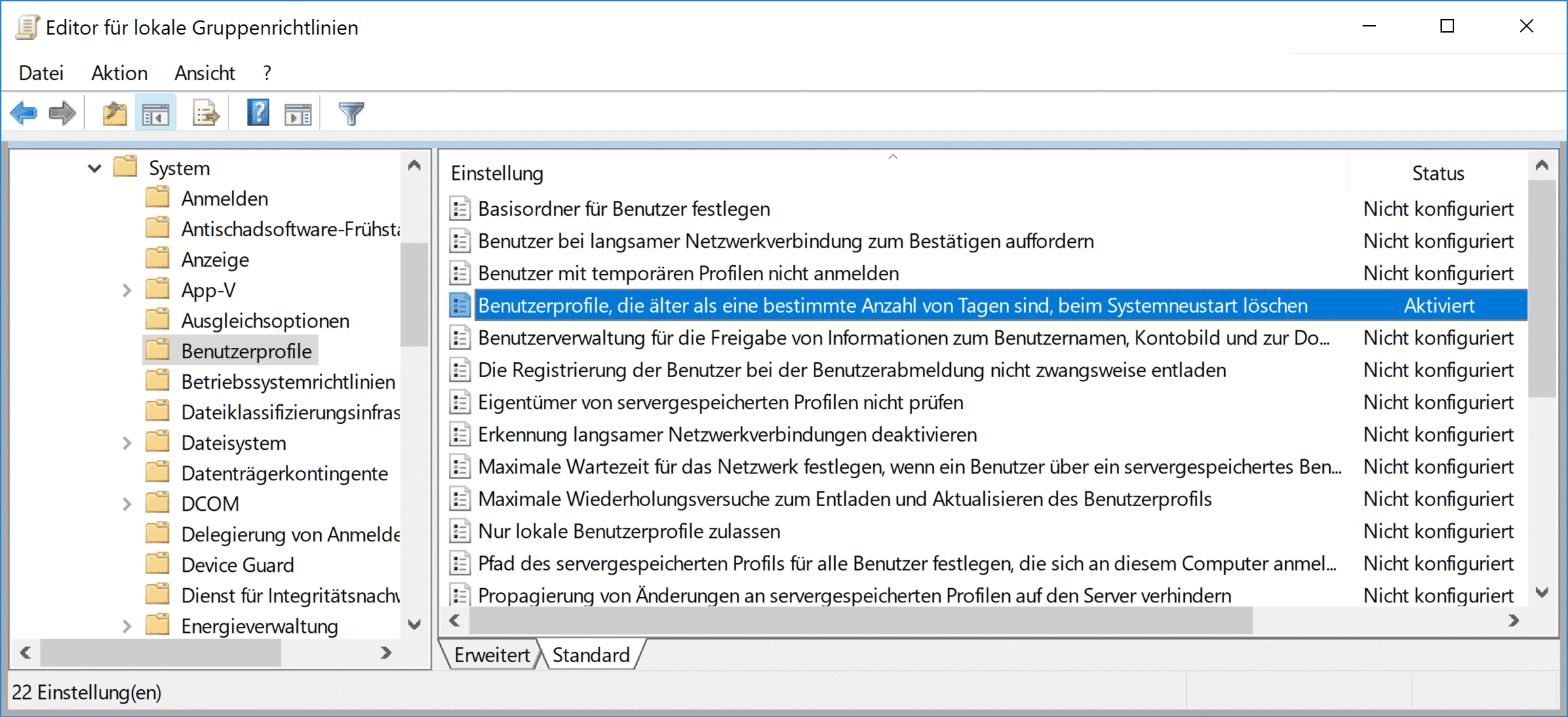Click folder icon next to Ausgleichsoptionen
Image resolution: width=1568 pixels, height=717 pixels.
(x=157, y=320)
